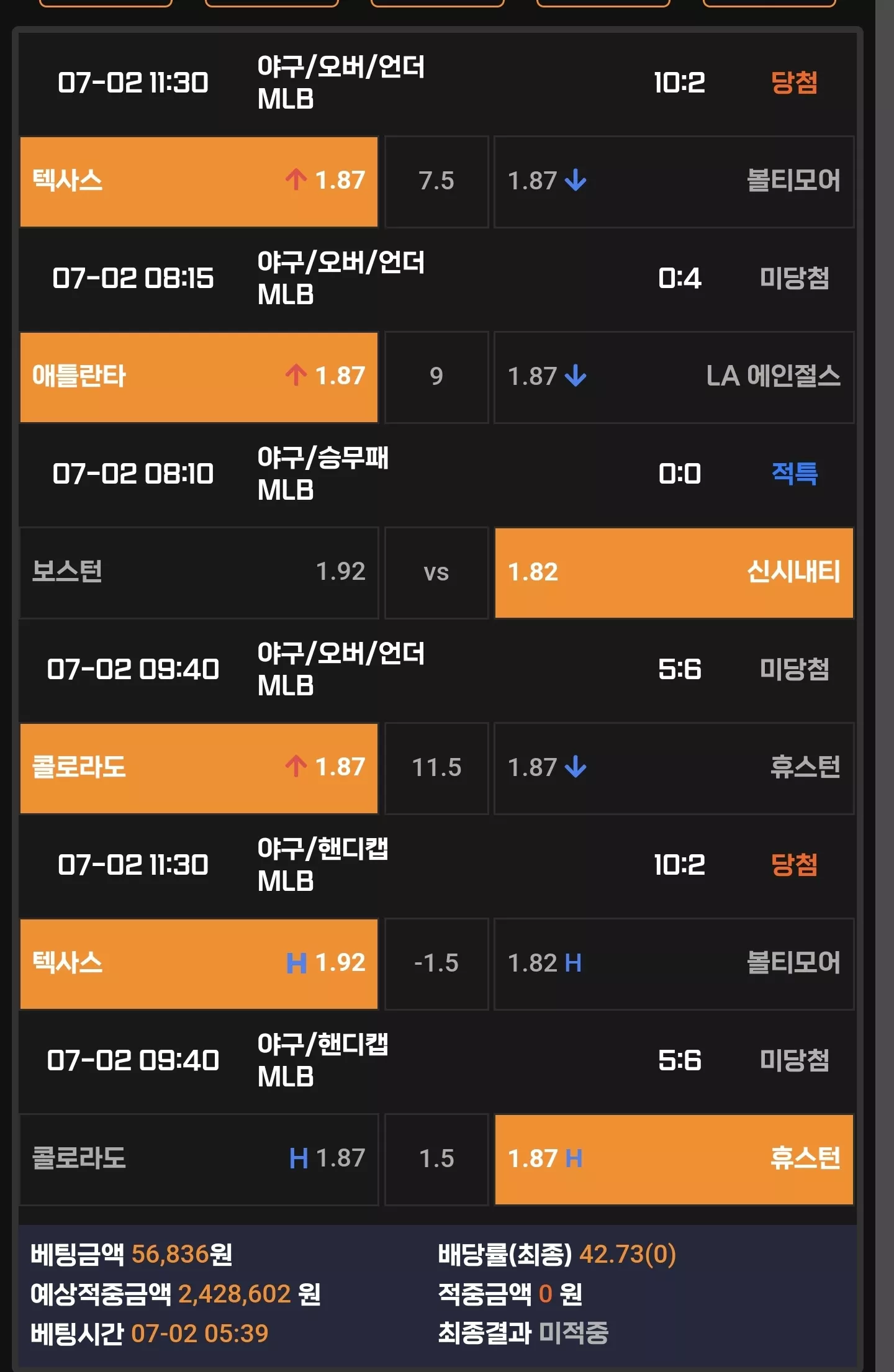Click the blue H icon beside 텍사스 1.92
Screen dimensions: 894x1372
(x=296, y=963)
